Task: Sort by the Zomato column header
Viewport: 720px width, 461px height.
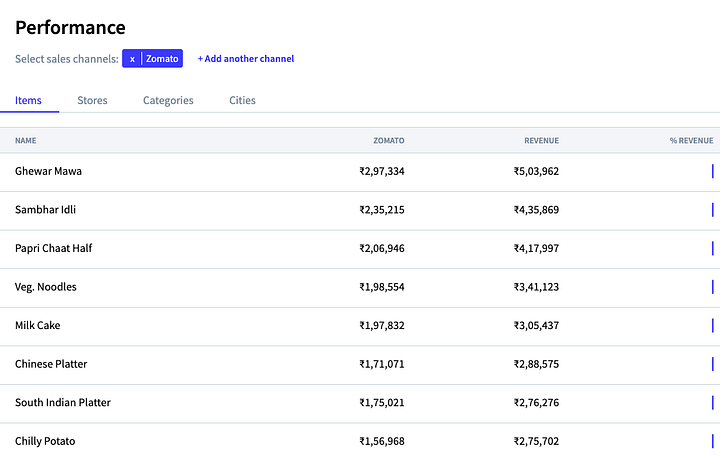Action: point(388,141)
